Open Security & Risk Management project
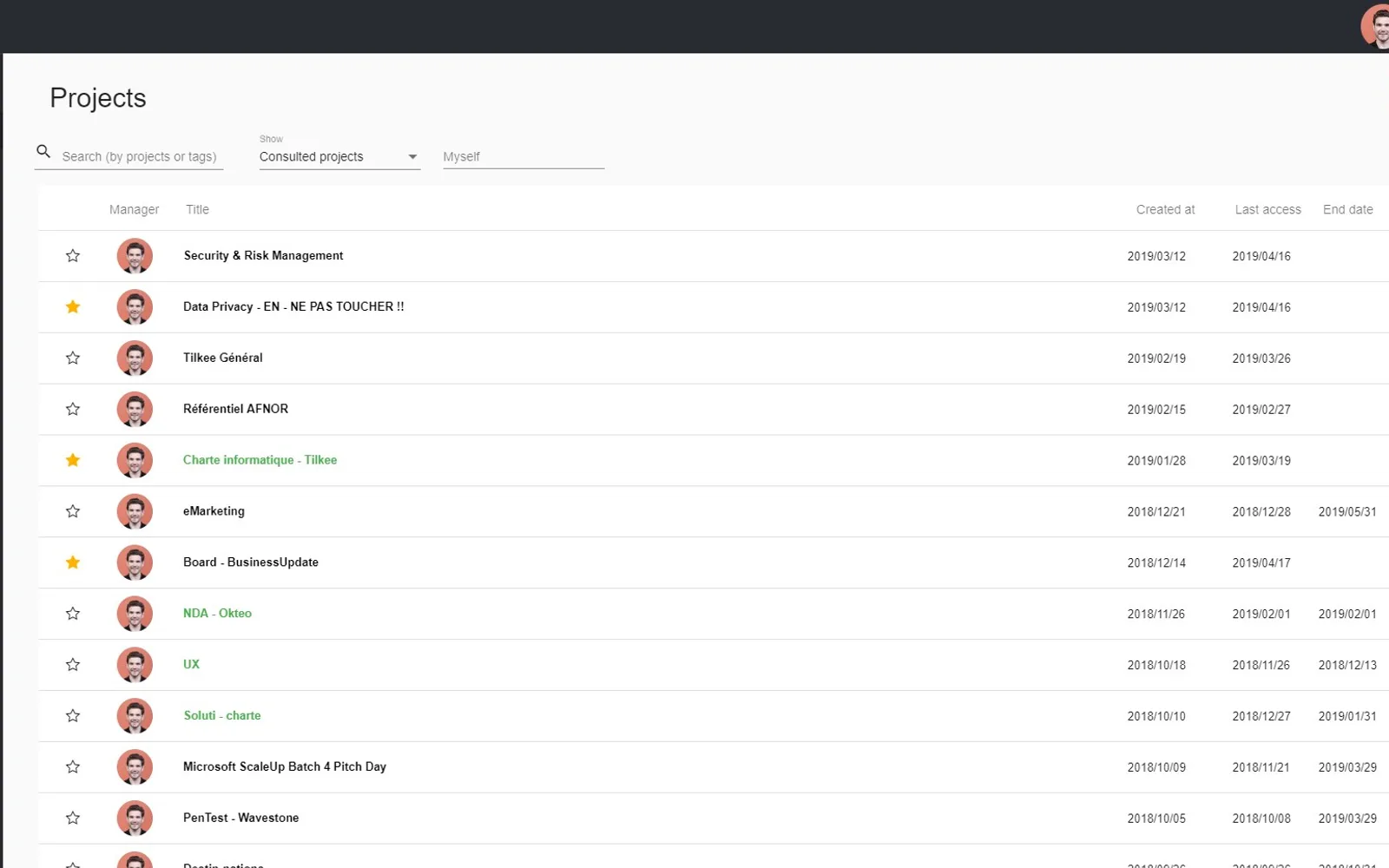 [263, 256]
